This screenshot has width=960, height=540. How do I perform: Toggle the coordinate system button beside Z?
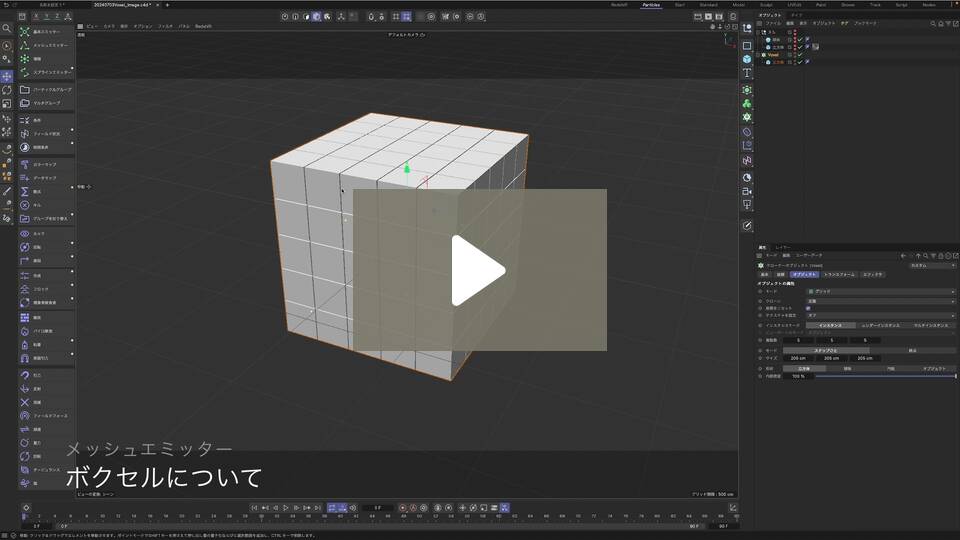[67, 17]
